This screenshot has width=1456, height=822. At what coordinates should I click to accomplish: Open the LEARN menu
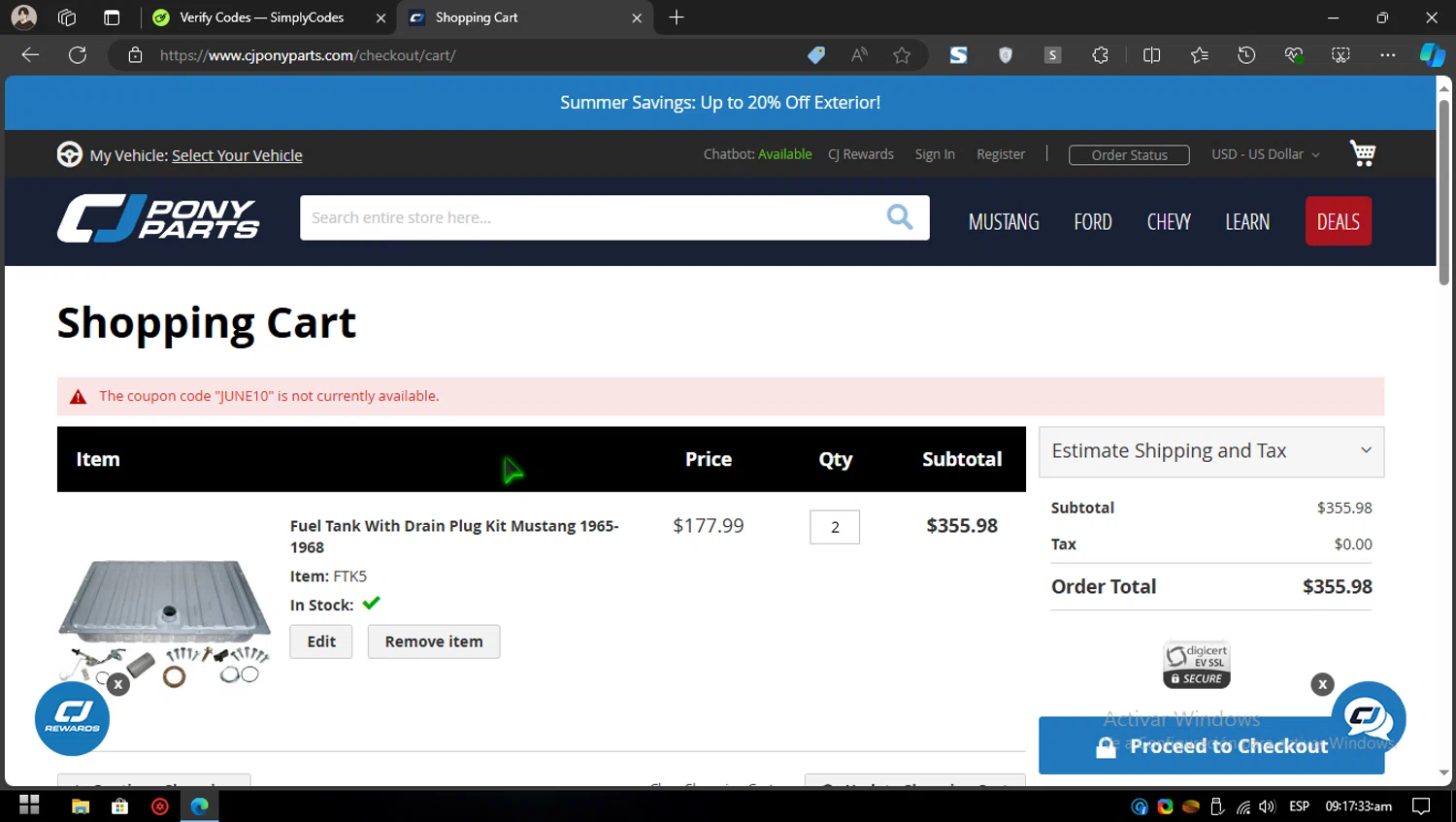coord(1247,222)
